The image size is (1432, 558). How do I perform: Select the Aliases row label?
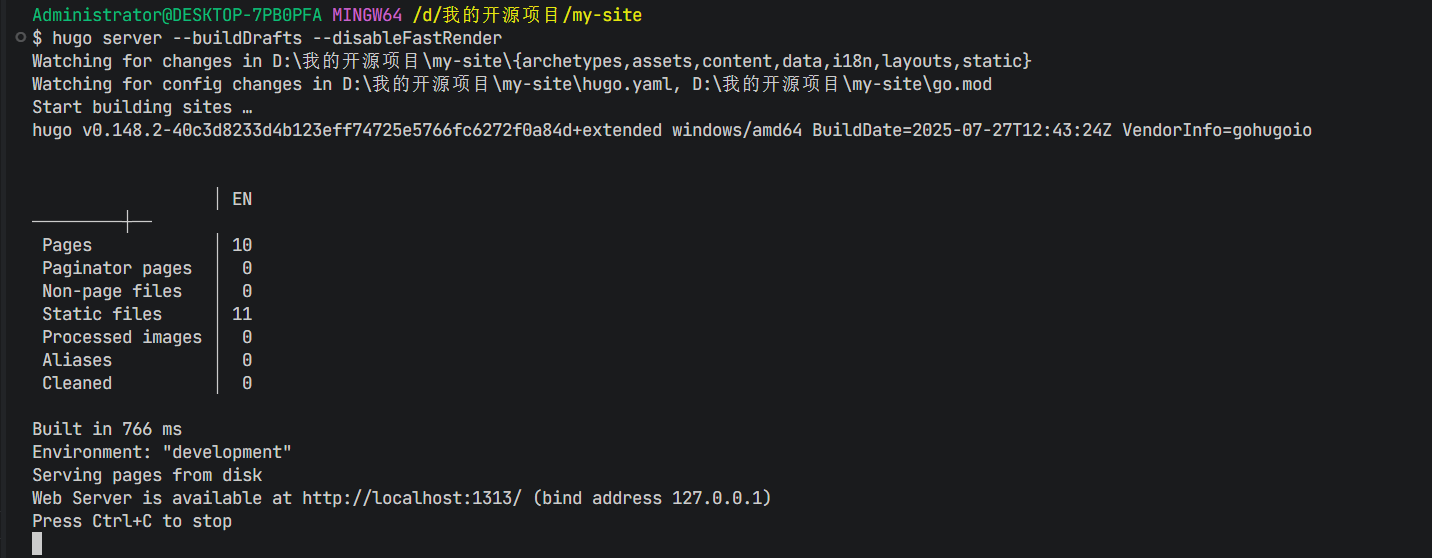point(77,360)
